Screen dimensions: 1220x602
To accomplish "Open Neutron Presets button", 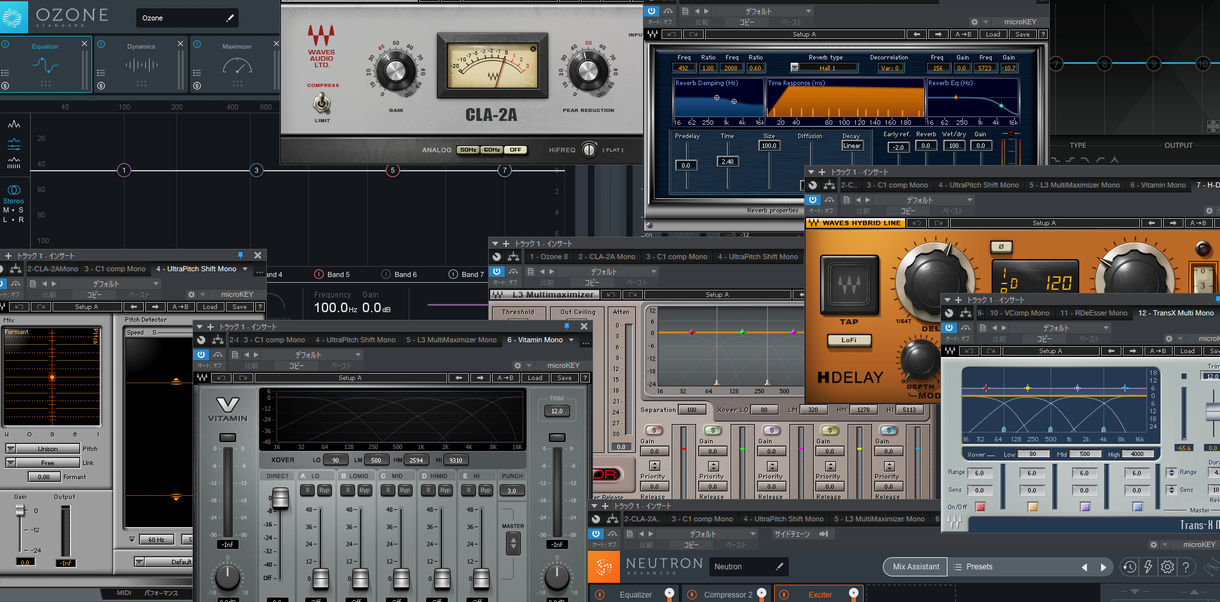I will click(972, 567).
